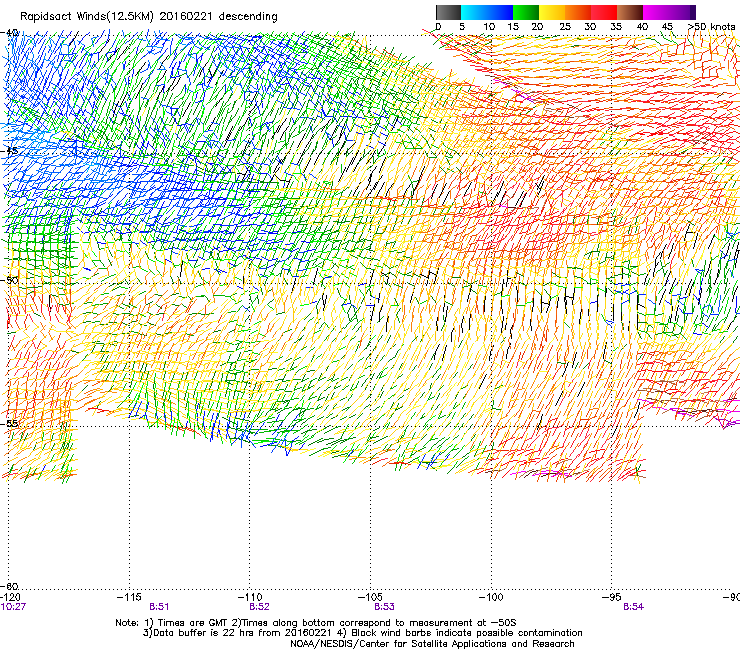
Task: Click the '>50 knots' legend label
Action: click(x=712, y=27)
